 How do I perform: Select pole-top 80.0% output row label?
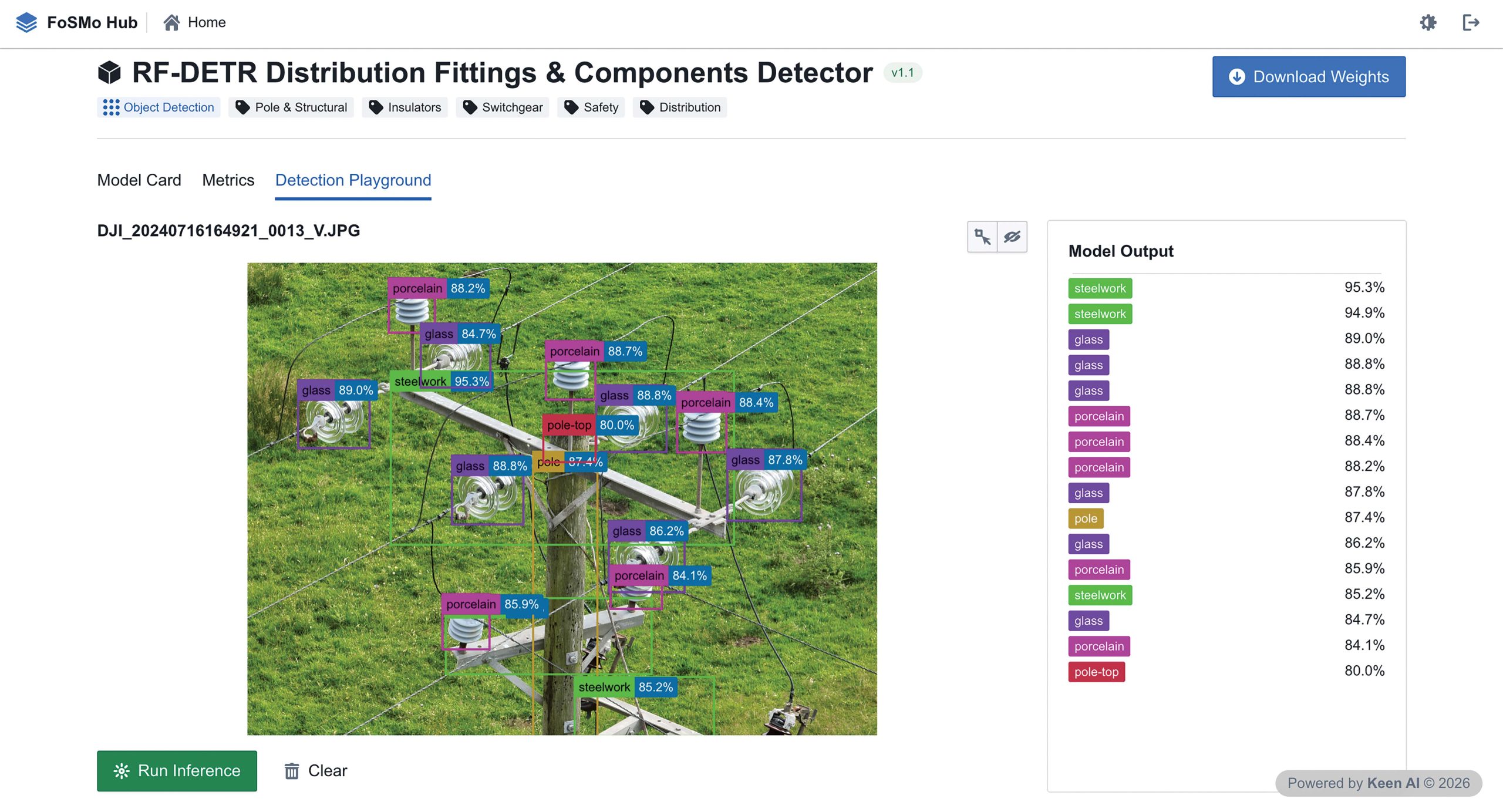click(1097, 672)
